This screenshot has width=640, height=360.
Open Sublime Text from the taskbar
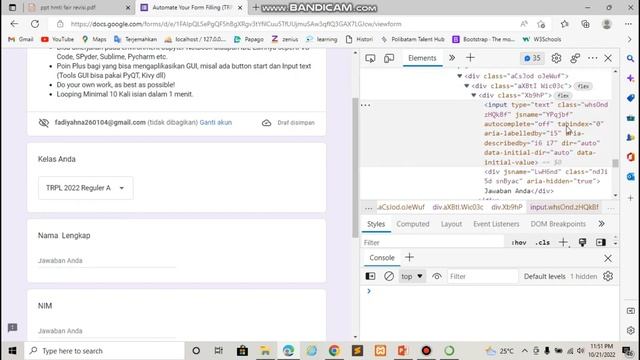point(357,351)
